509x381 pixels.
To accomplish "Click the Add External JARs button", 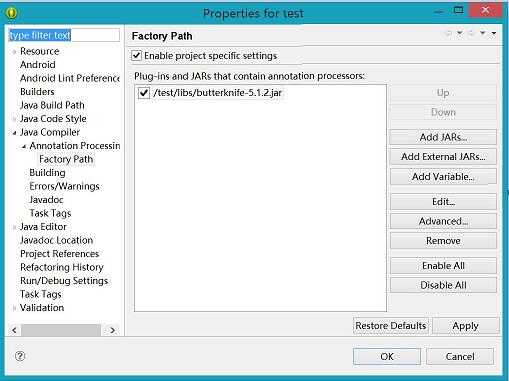I will (x=443, y=157).
